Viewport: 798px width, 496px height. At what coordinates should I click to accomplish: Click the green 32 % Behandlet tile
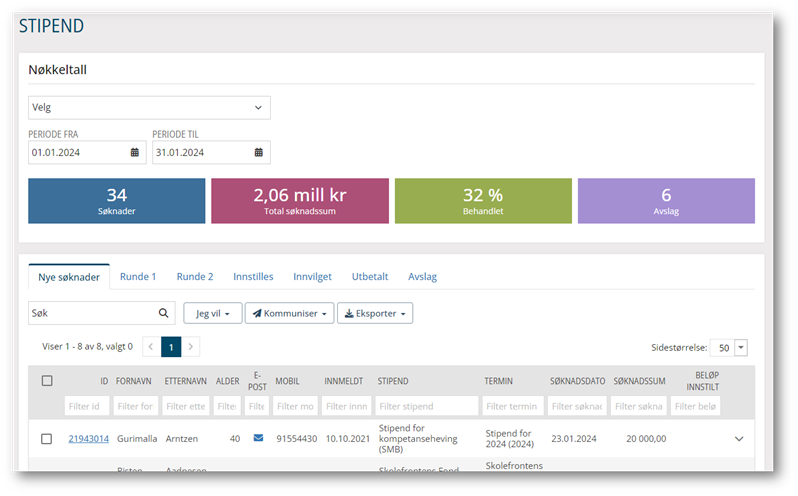[x=483, y=201]
